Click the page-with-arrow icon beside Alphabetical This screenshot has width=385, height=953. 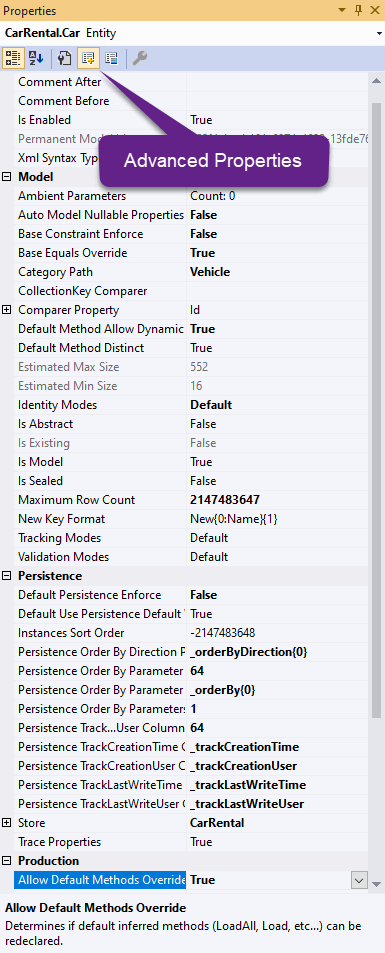(x=65, y=58)
